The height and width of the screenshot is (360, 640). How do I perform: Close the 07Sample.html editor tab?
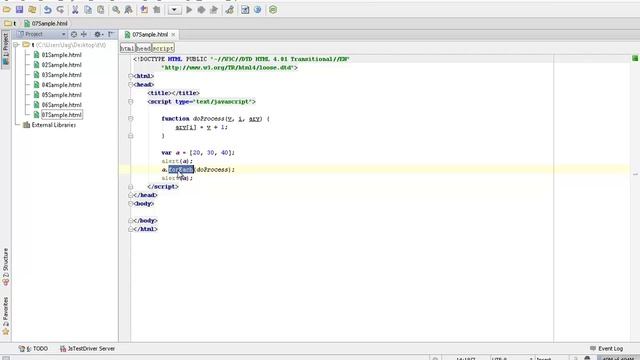click(x=173, y=35)
